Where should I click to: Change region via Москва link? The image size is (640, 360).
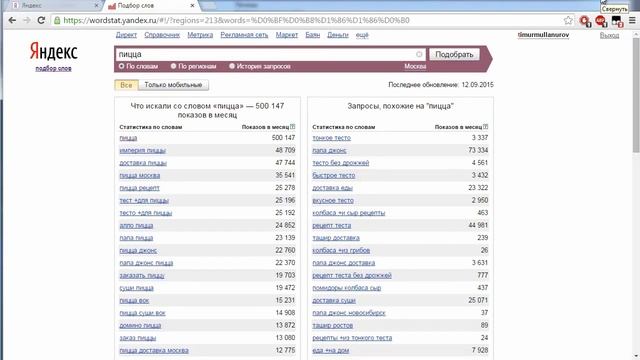415,66
